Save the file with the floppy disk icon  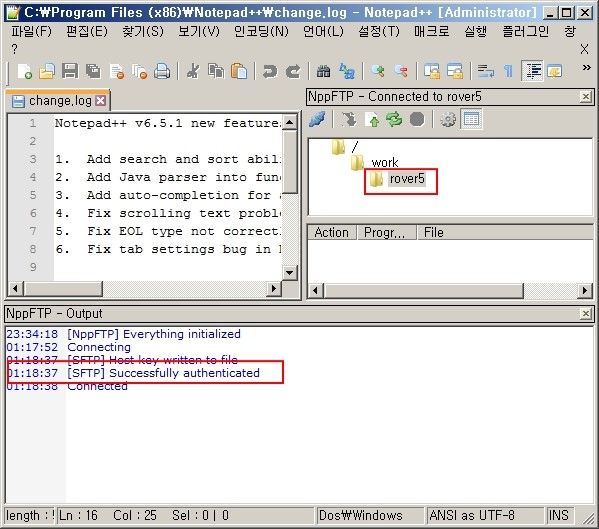[70, 71]
